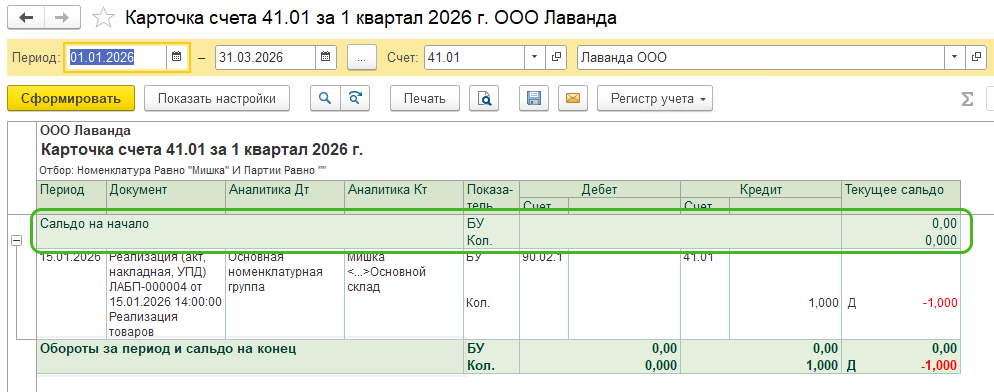Click Показать настройки button
Viewport: 994px width, 392px height.
(x=217, y=98)
